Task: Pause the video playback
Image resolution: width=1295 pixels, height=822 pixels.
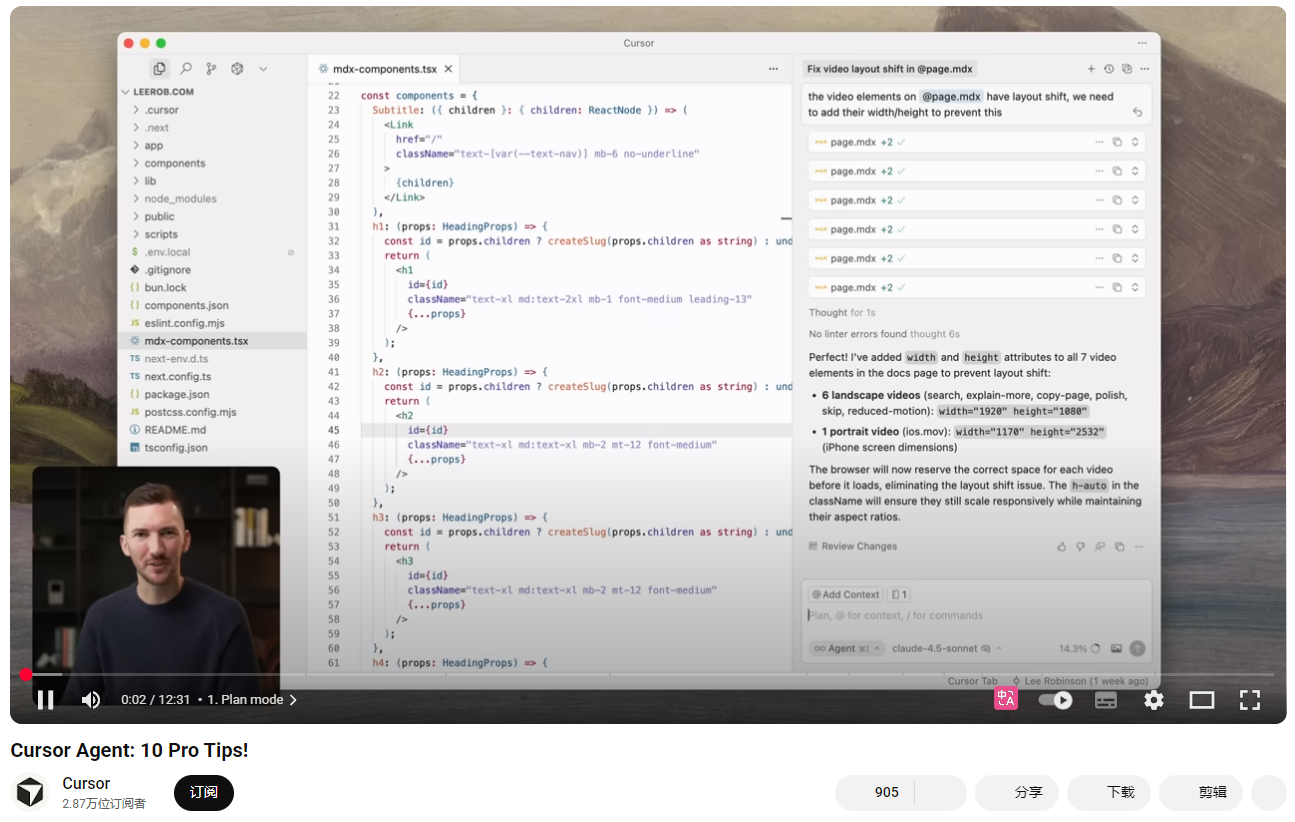Action: [45, 700]
